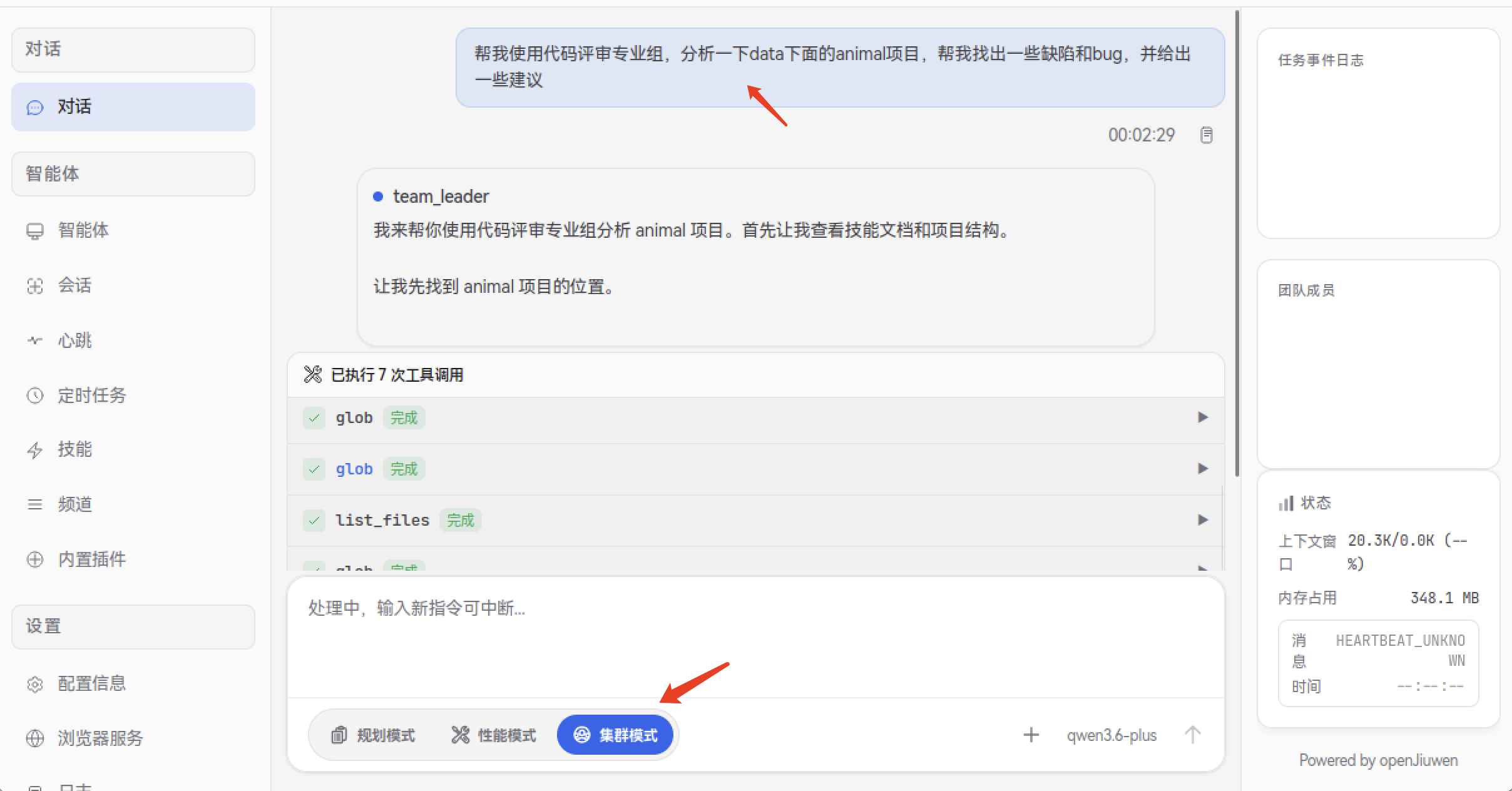Screen dimensions: 1512x791
Task: Click the chat bubble icon beside 对话
Action: [35, 108]
